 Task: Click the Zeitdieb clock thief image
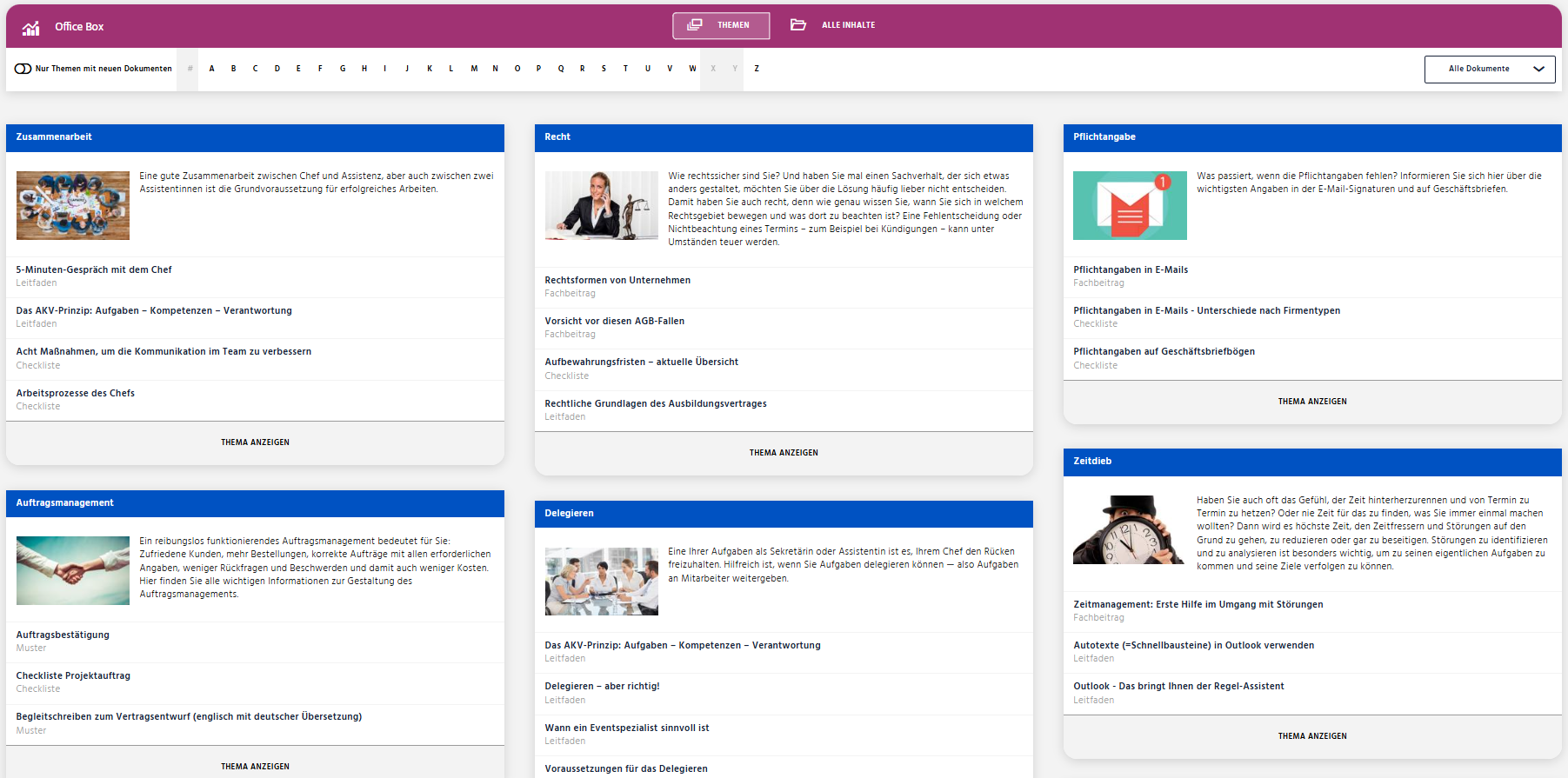pos(1128,529)
